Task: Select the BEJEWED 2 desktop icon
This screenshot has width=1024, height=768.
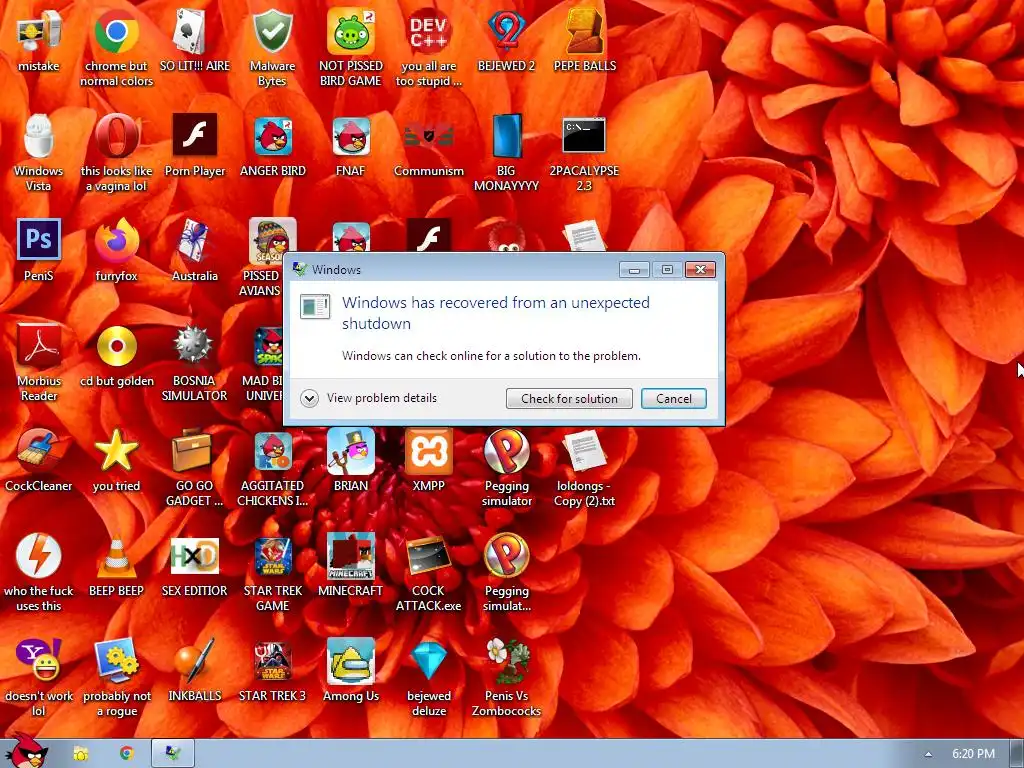Action: click(x=506, y=31)
